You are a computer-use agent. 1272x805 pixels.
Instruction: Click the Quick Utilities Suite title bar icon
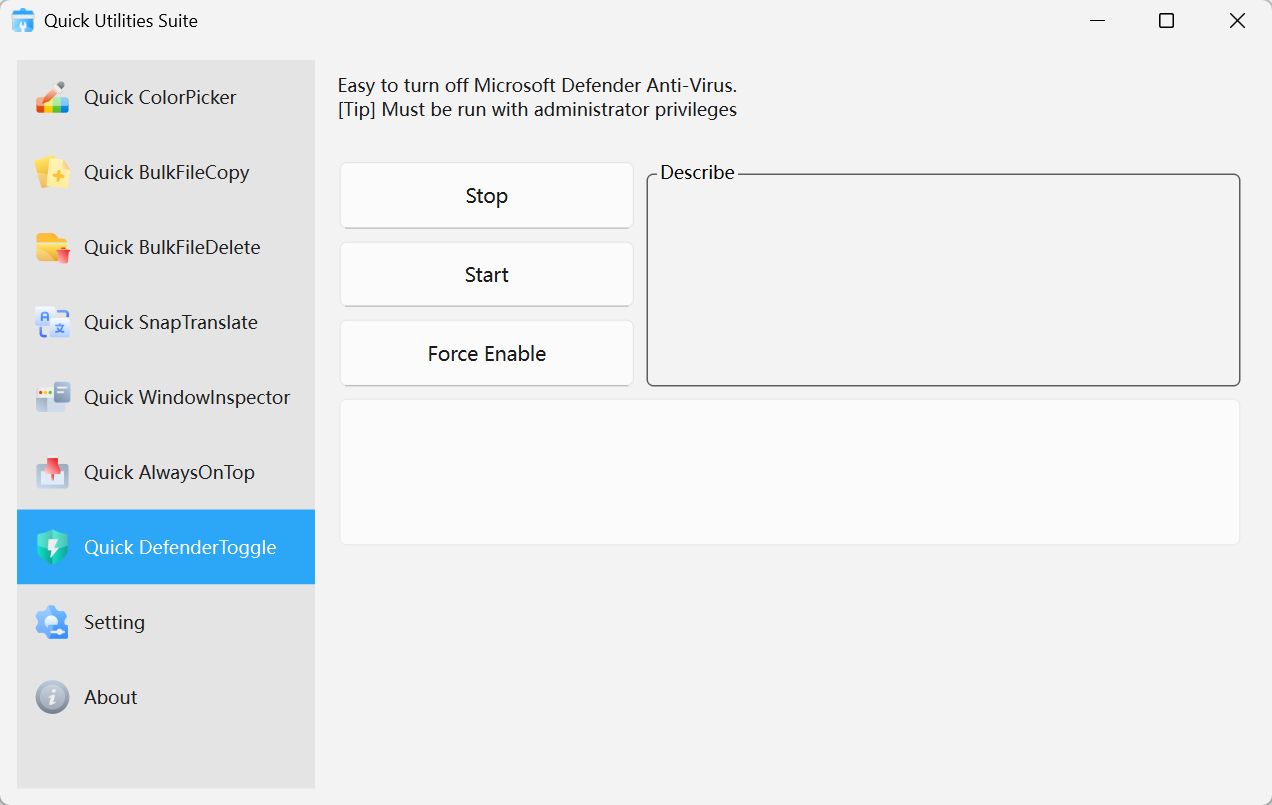[x=22, y=20]
